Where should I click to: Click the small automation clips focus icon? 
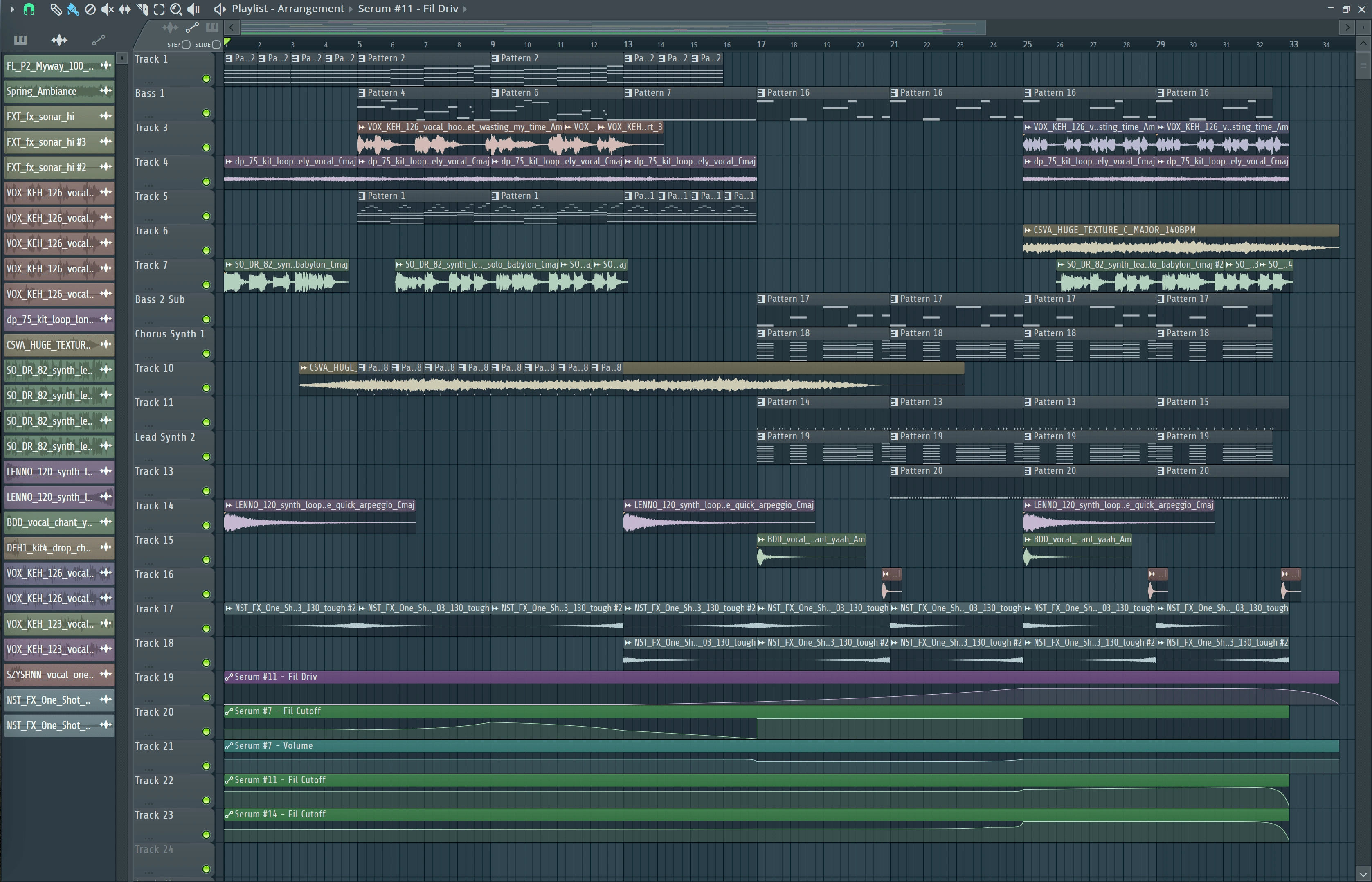[192, 27]
